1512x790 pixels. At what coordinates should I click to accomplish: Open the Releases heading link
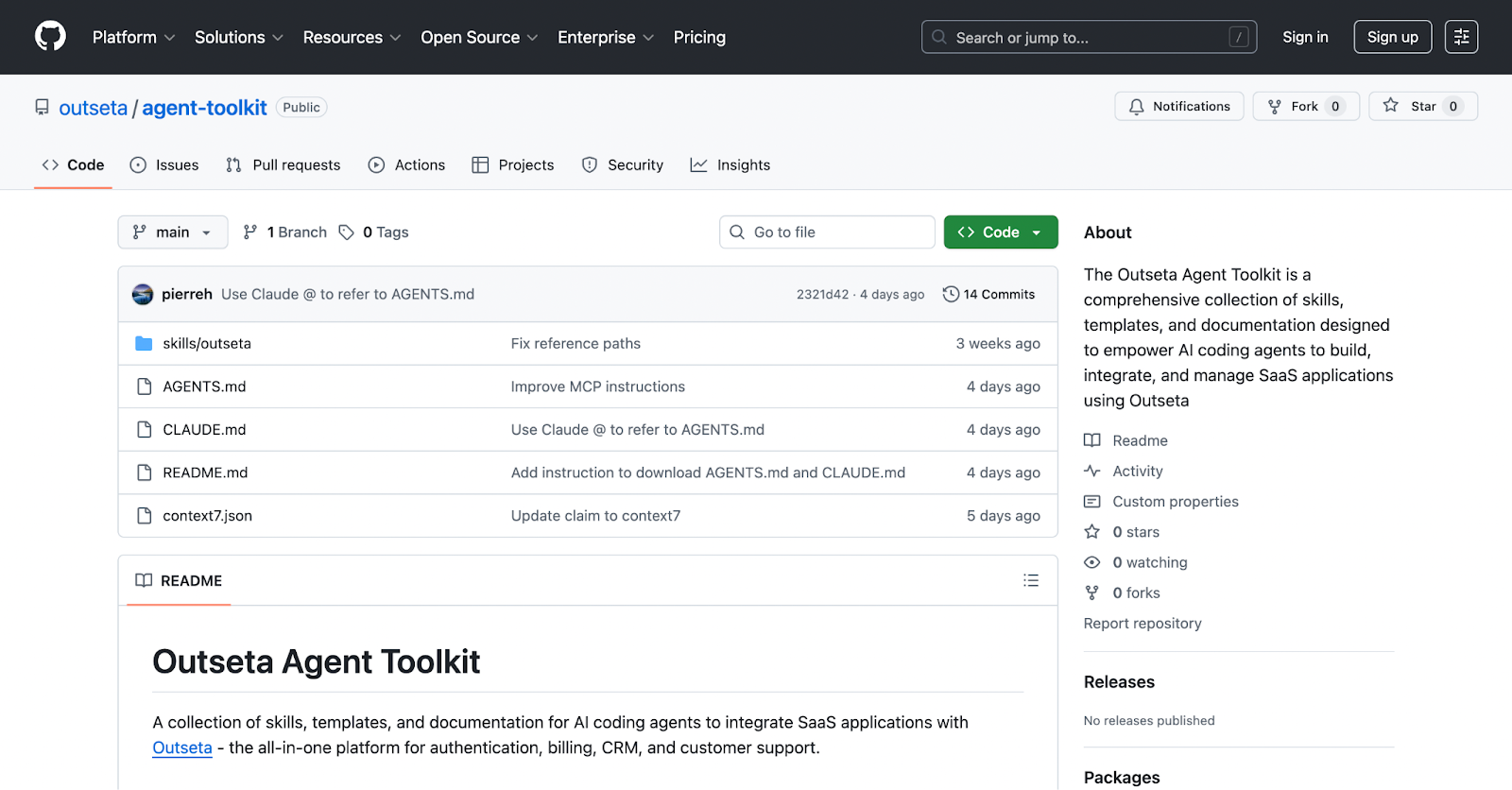pyautogui.click(x=1119, y=682)
